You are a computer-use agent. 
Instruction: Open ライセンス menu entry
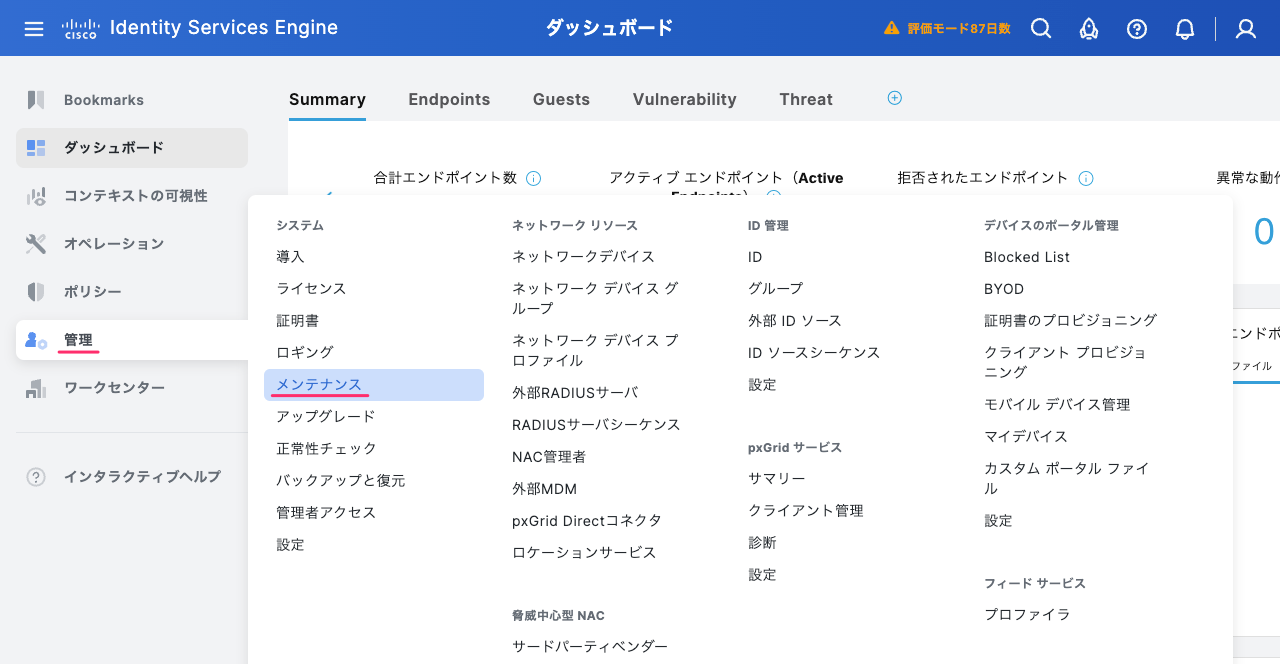tap(311, 289)
